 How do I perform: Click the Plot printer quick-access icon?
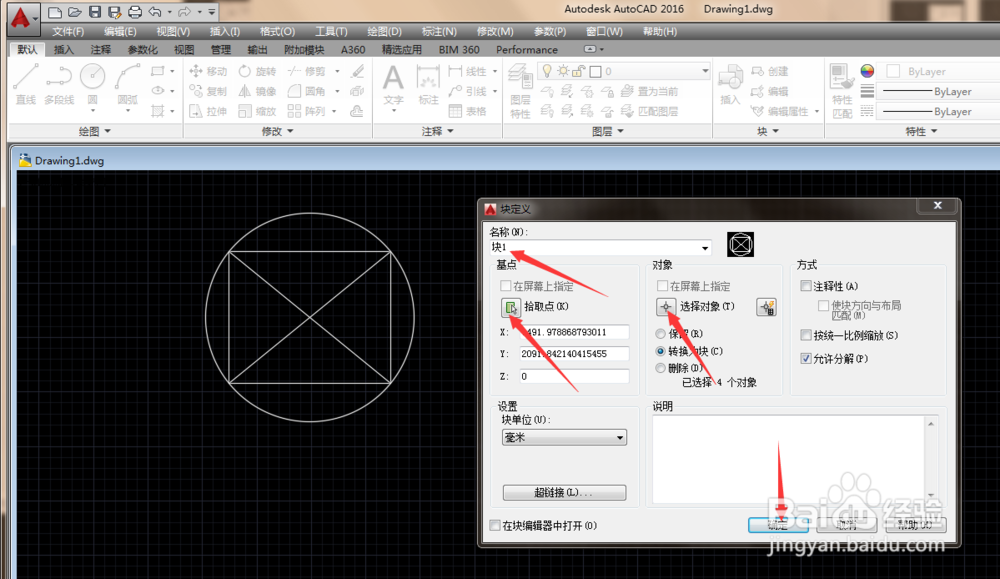coord(135,11)
